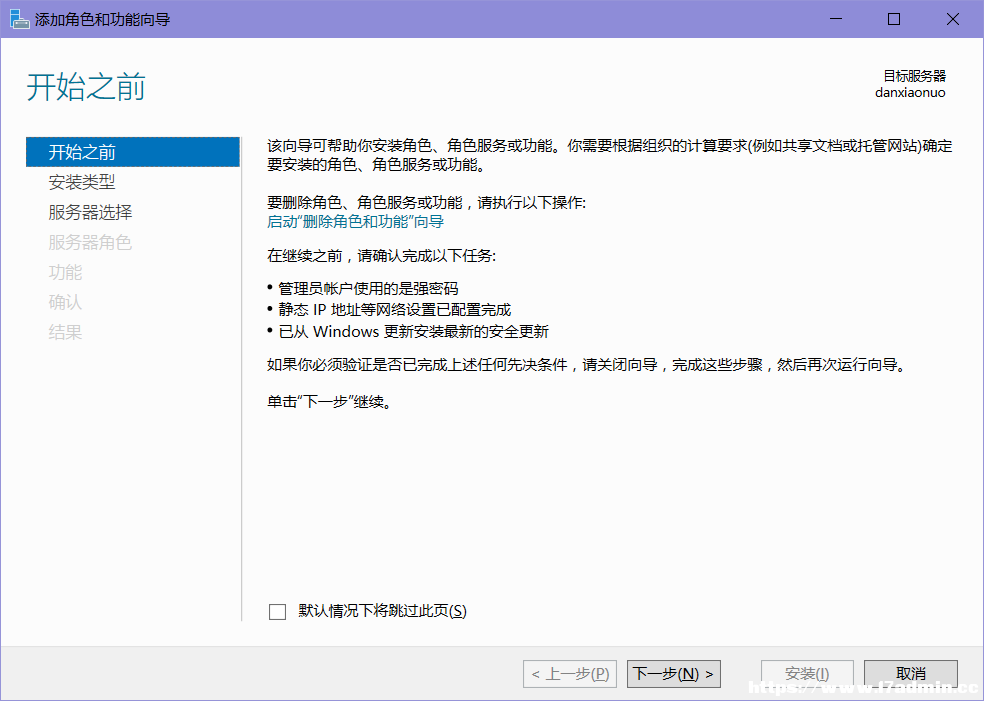Screen dimensions: 984x701
Task: Click the 功能 sidebar item
Action: point(65,272)
